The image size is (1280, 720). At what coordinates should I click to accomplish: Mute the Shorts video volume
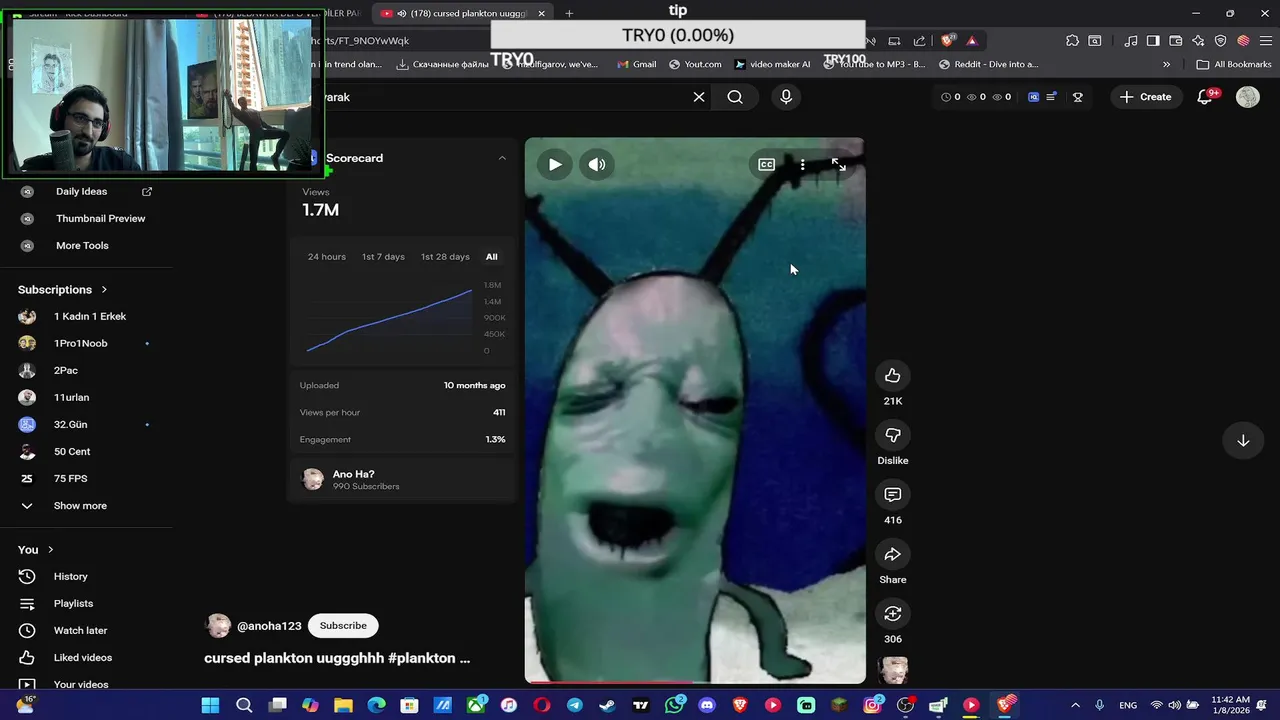point(597,165)
